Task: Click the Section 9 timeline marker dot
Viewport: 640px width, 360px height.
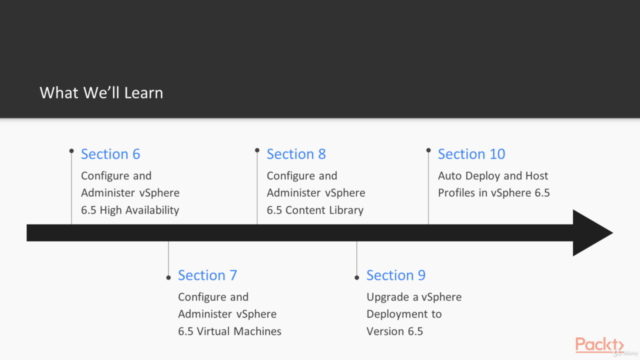Action: 357,278
